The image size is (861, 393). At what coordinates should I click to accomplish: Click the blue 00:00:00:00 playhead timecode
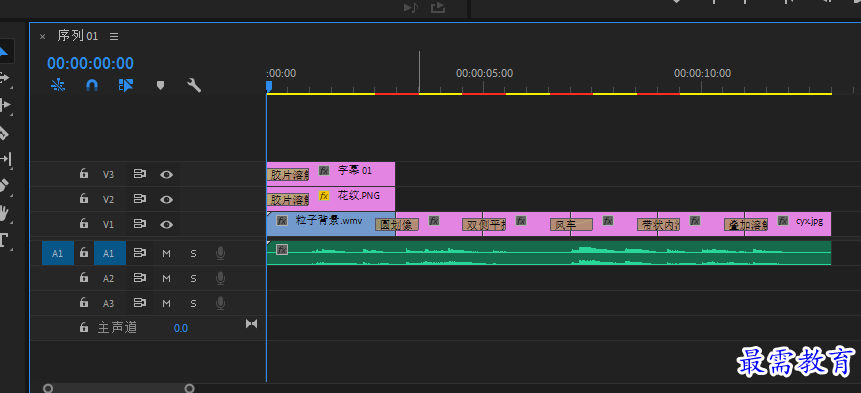tap(91, 63)
